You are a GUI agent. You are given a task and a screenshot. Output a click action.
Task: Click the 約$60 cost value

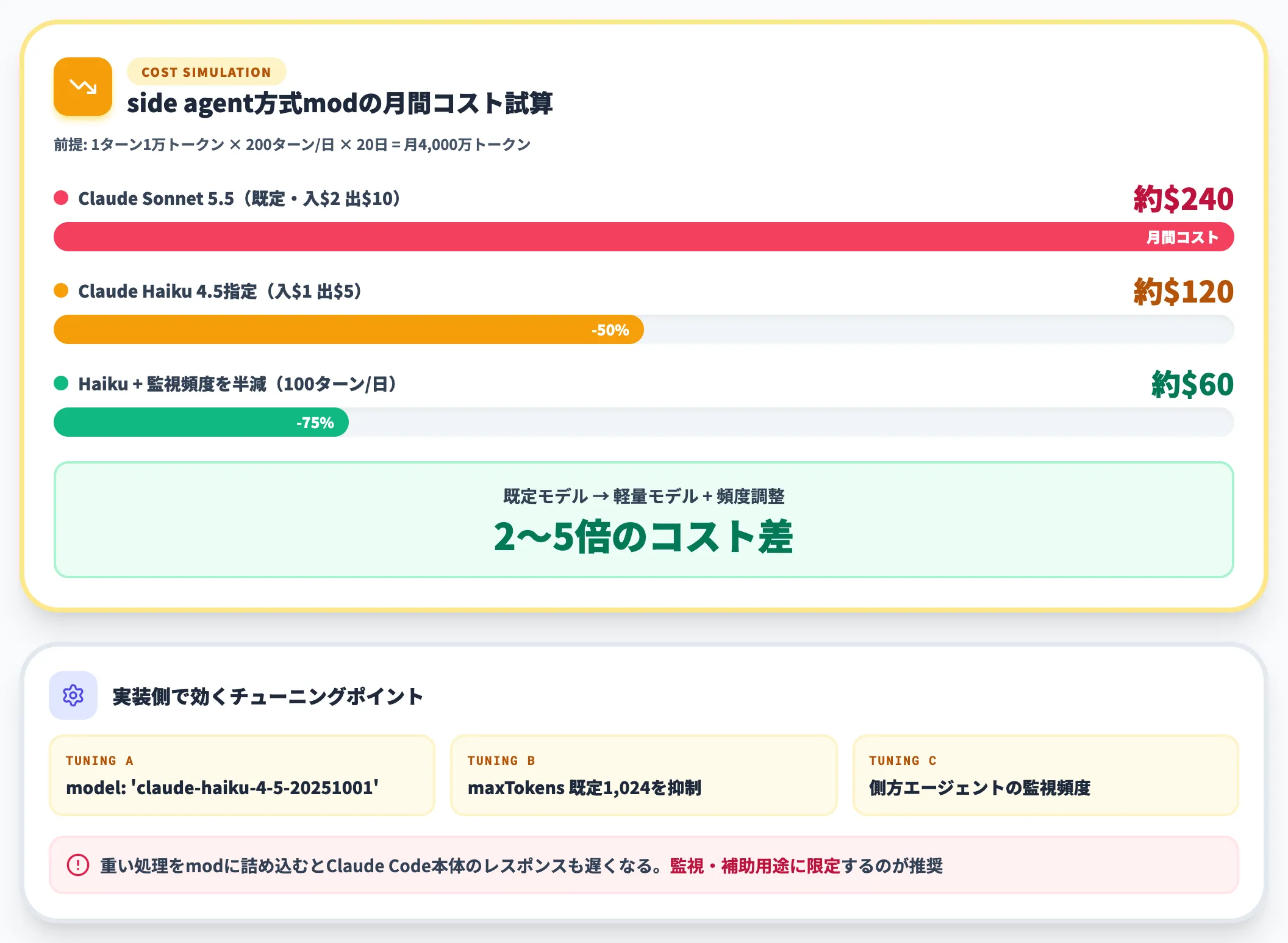(x=1192, y=384)
